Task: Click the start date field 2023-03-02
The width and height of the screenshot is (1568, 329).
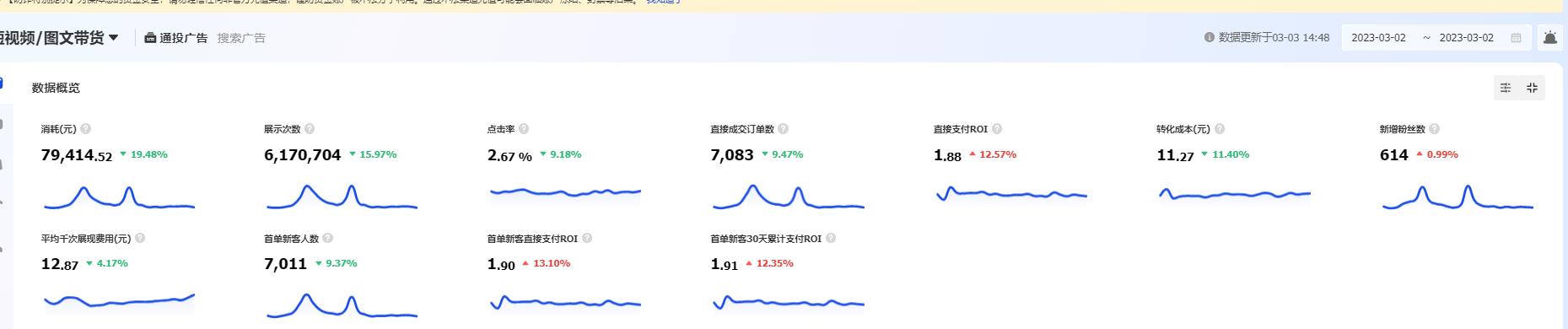Action: (x=1378, y=38)
